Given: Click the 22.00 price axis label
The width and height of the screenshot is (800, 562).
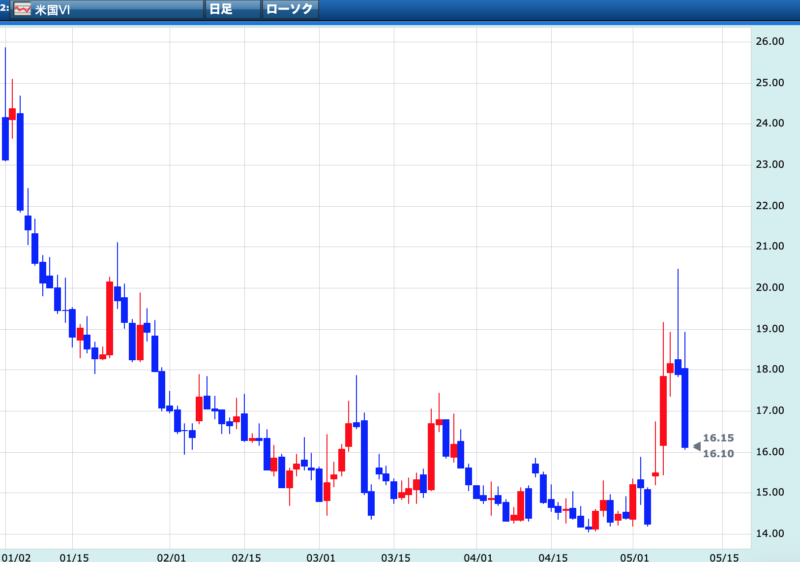Looking at the screenshot, I should 770,206.
